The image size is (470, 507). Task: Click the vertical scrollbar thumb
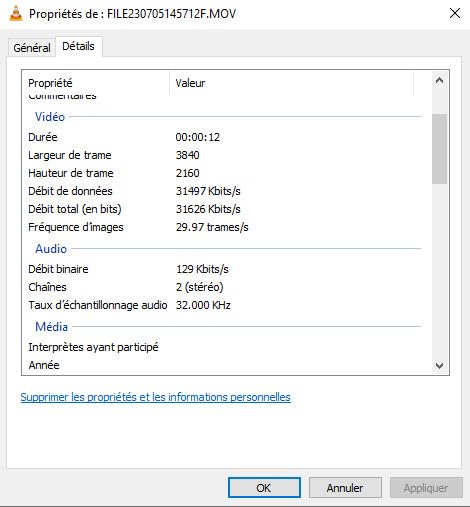439,149
